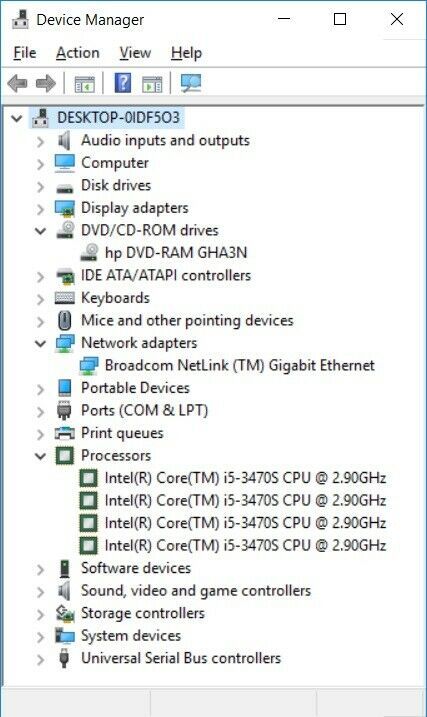
Task: Expand the Display adapters category
Action: click(41, 209)
